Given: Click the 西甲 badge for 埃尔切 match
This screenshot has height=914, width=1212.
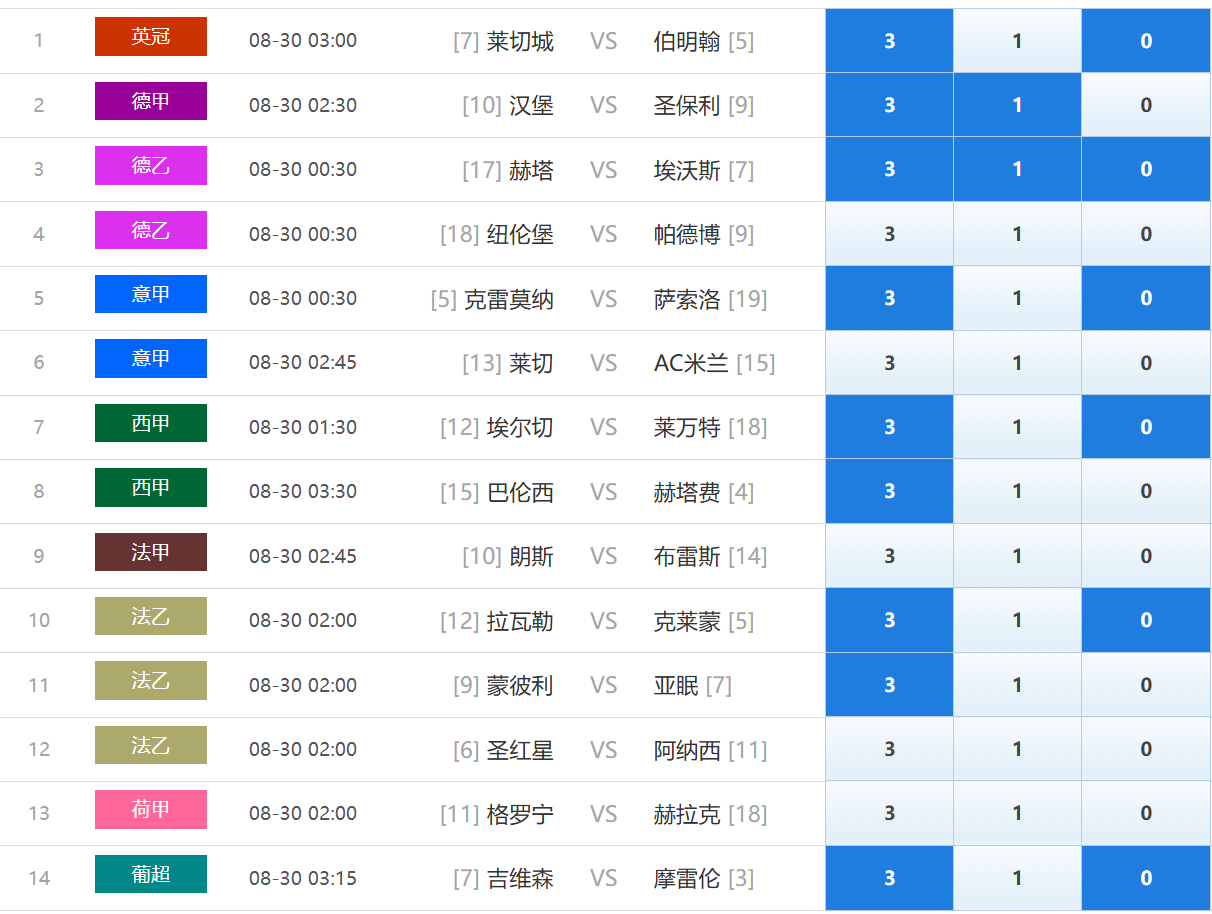Looking at the screenshot, I should tap(151, 423).
